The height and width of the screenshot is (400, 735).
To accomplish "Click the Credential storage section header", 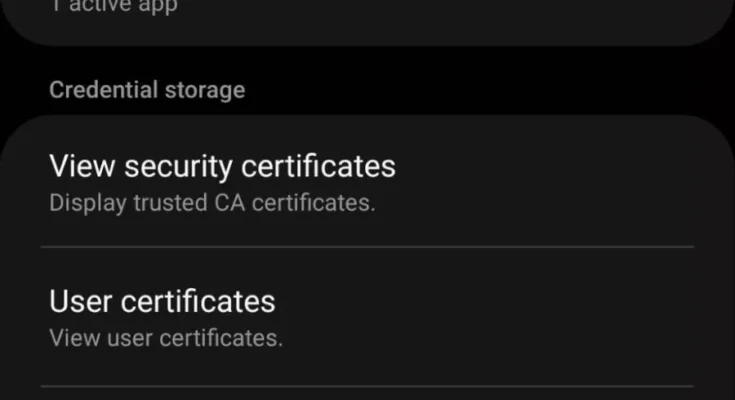I will tap(147, 90).
